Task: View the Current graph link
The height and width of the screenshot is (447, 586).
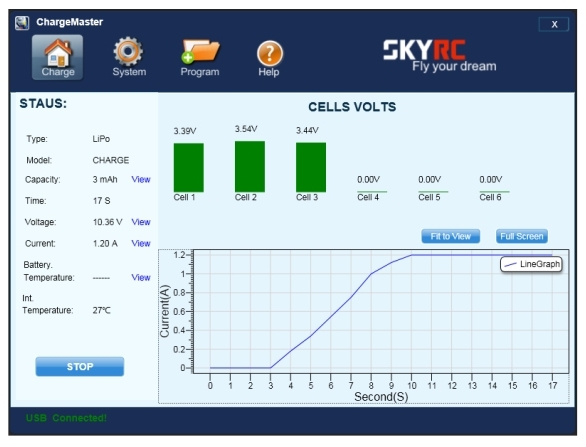Action: [141, 243]
